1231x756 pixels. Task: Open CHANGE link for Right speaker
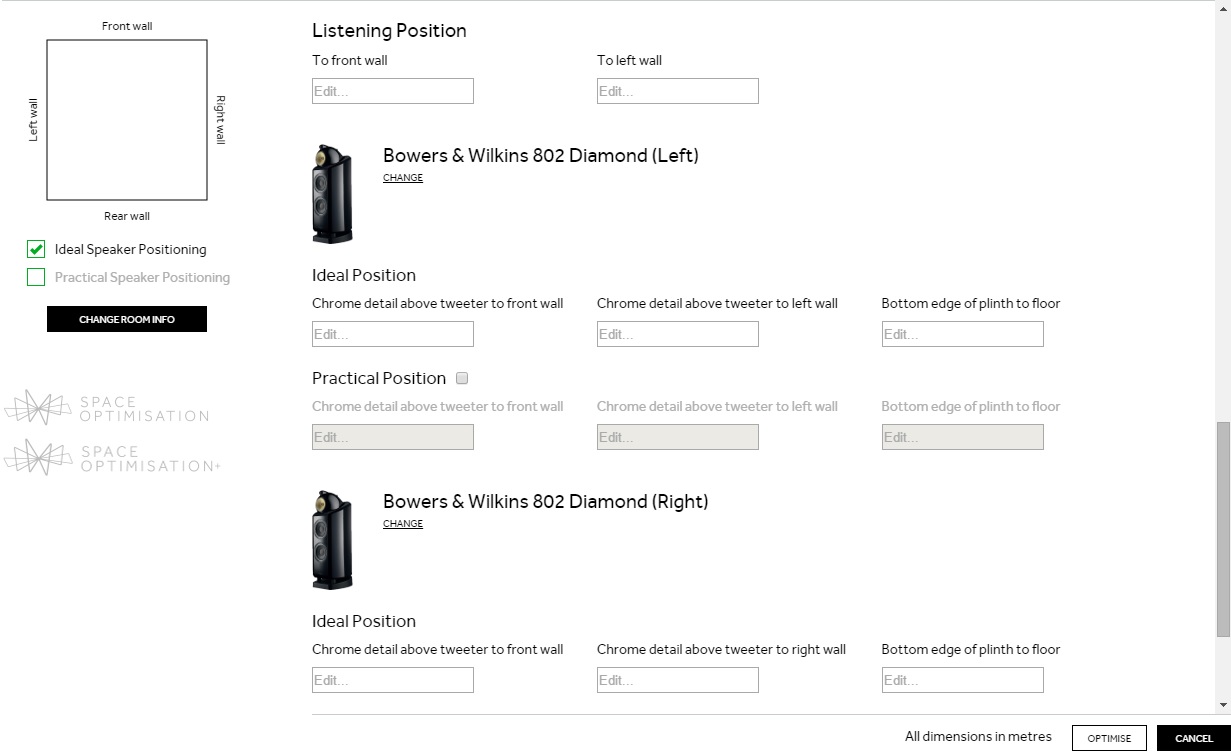[403, 524]
